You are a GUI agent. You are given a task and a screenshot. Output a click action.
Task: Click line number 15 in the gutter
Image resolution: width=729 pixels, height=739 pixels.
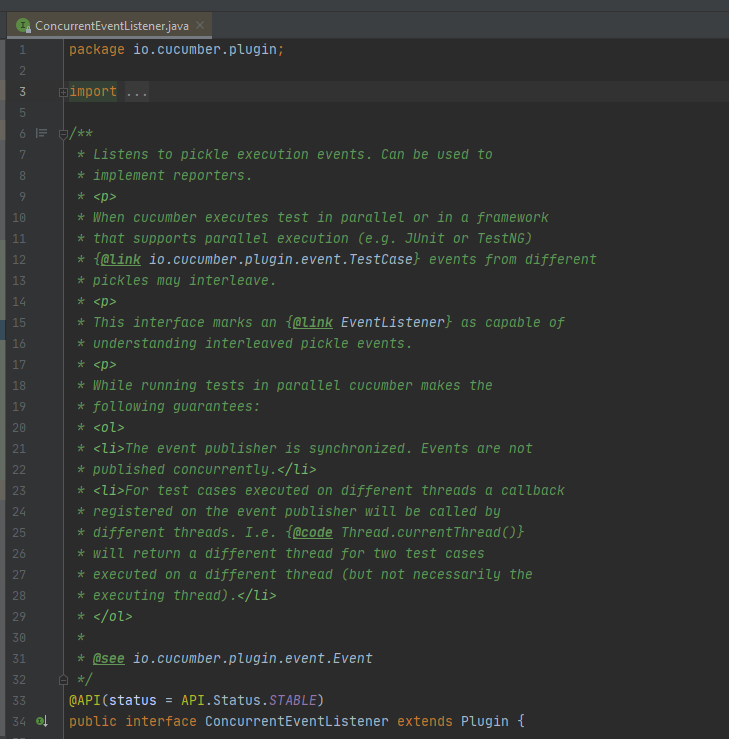pos(19,322)
